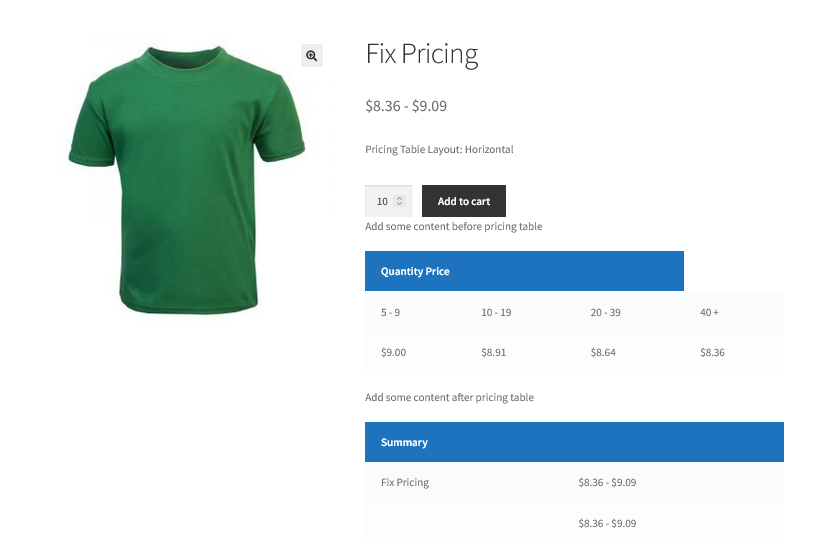Click the green t-shirt product image
Viewport: 840px width, 539px height.
click(186, 180)
